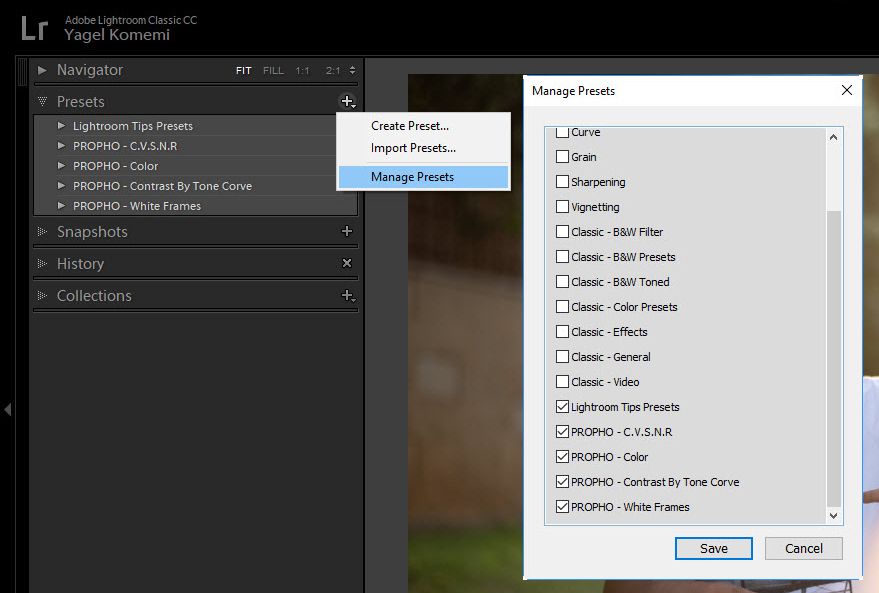Open the Collections plus menu
Screen dimensions: 879x593
click(x=348, y=295)
